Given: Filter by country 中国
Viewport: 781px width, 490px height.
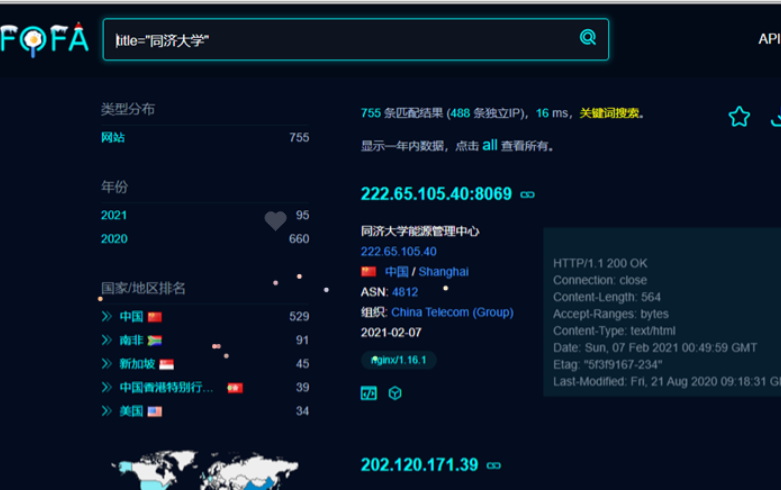Looking at the screenshot, I should pyautogui.click(x=131, y=317).
